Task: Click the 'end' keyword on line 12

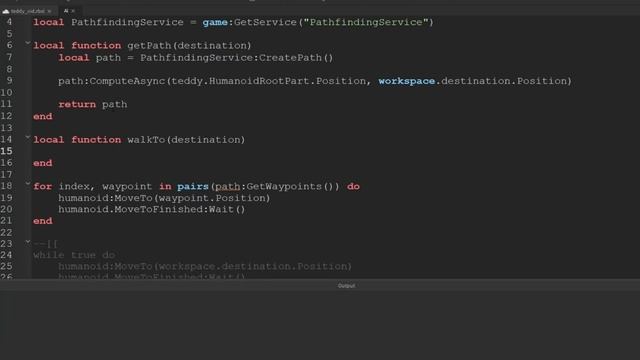Action: [43, 116]
